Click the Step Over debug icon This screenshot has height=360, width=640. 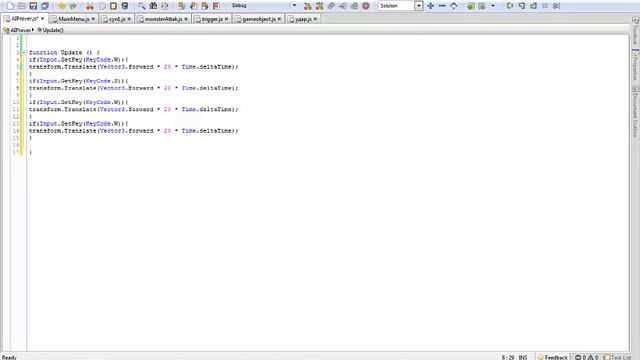pos(522,6)
